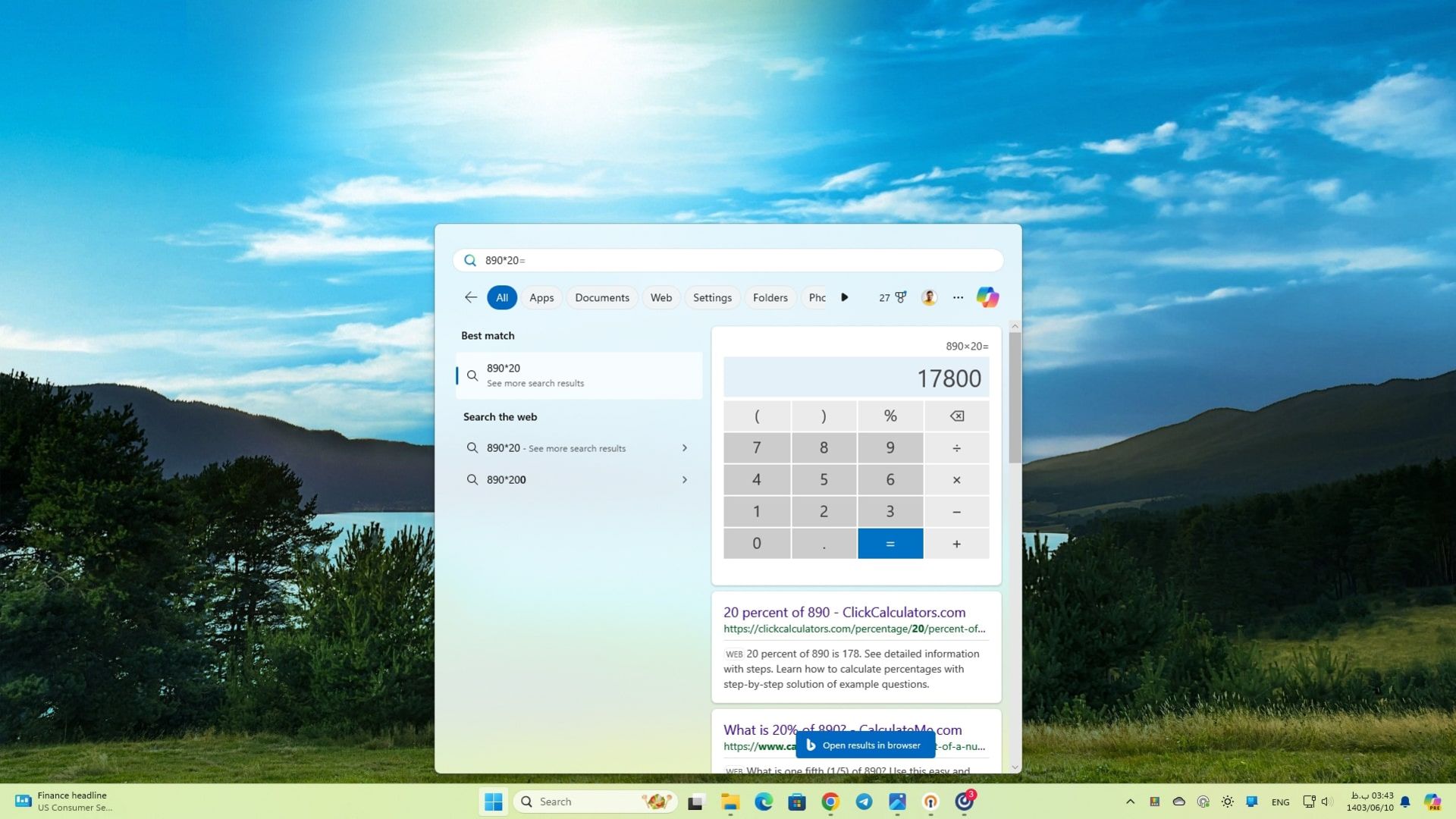Click the division operator button

point(955,447)
